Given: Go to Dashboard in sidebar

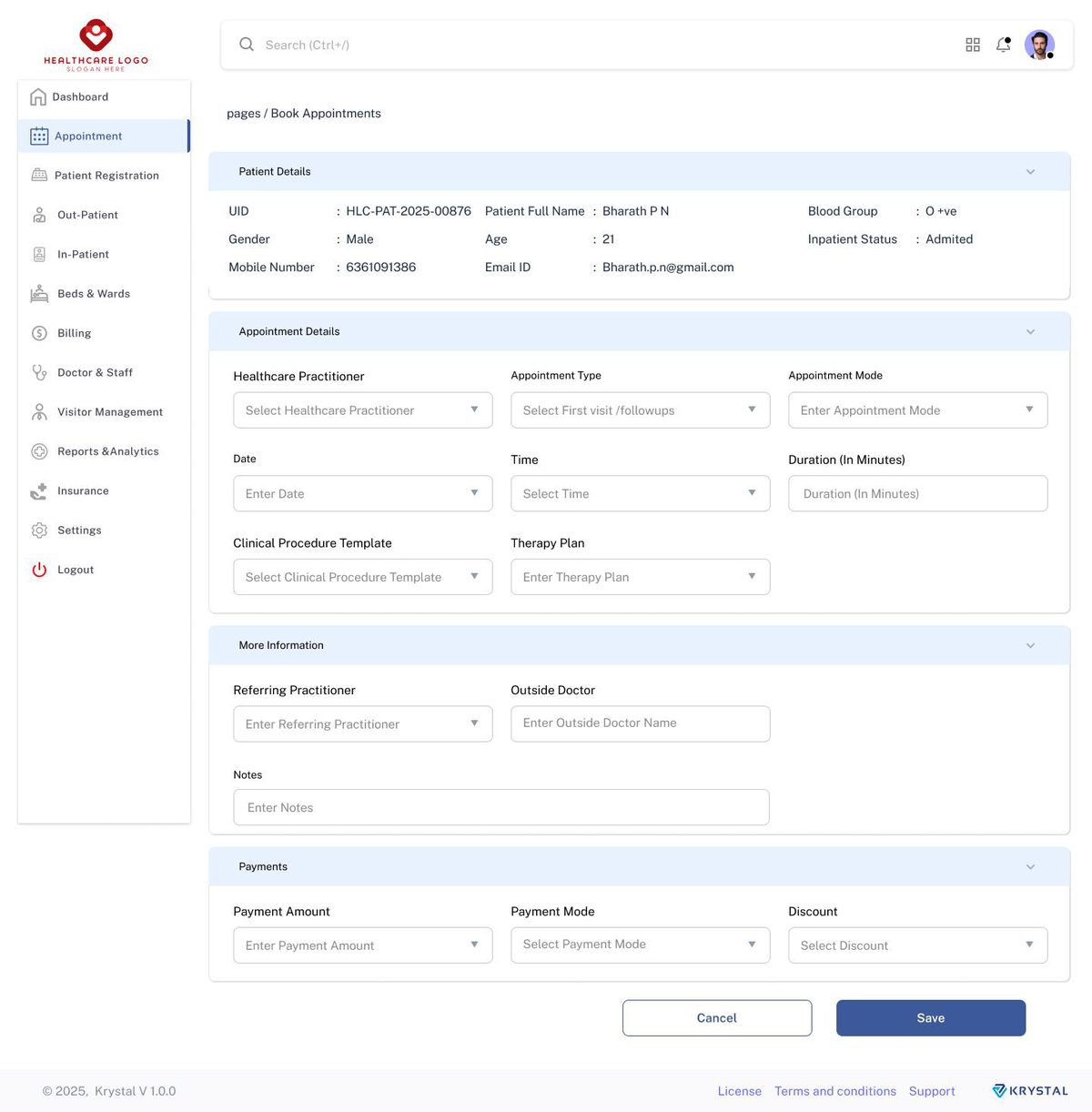Looking at the screenshot, I should pos(104,97).
